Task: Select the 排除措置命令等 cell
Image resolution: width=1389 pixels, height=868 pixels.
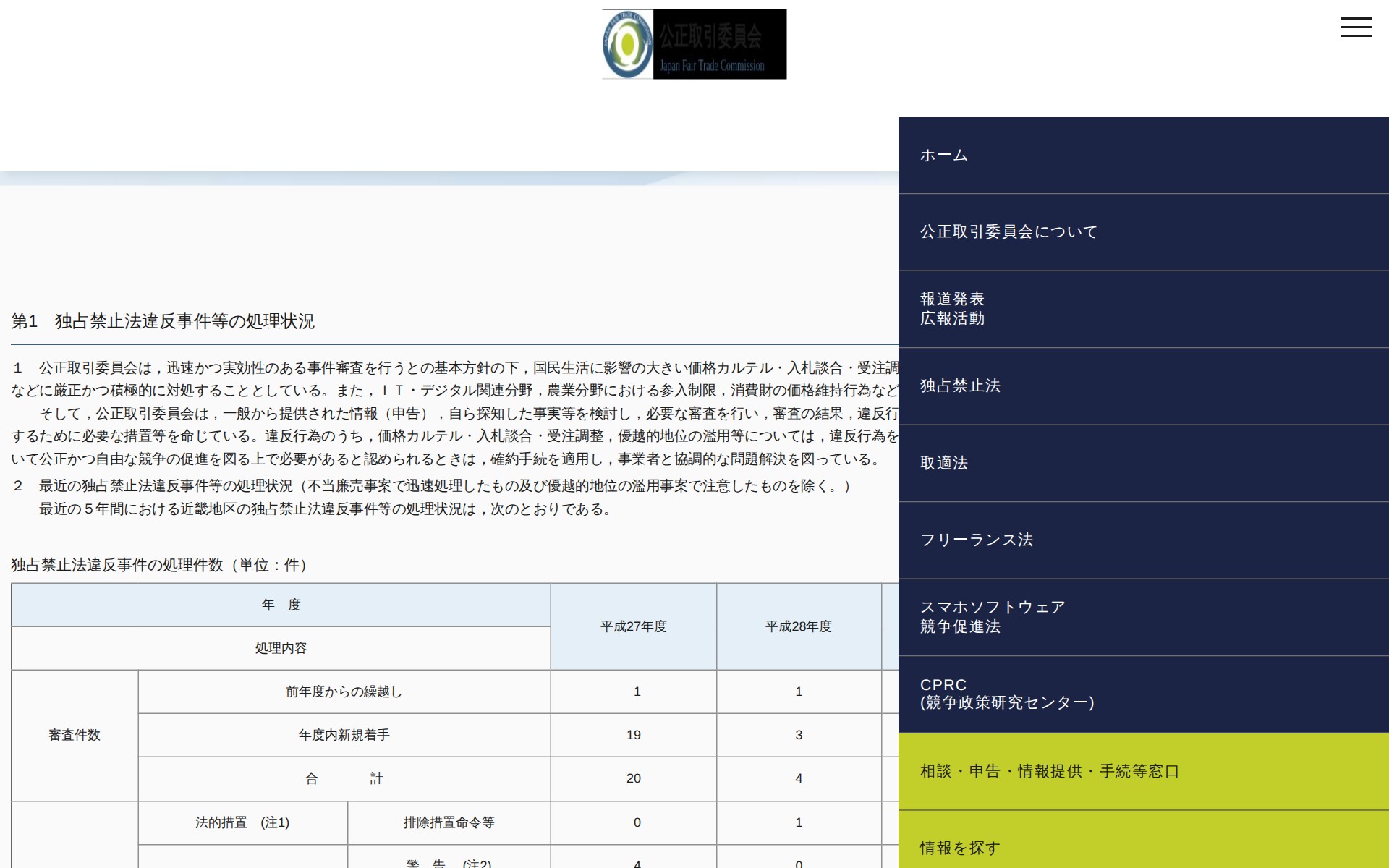Action: (x=449, y=822)
